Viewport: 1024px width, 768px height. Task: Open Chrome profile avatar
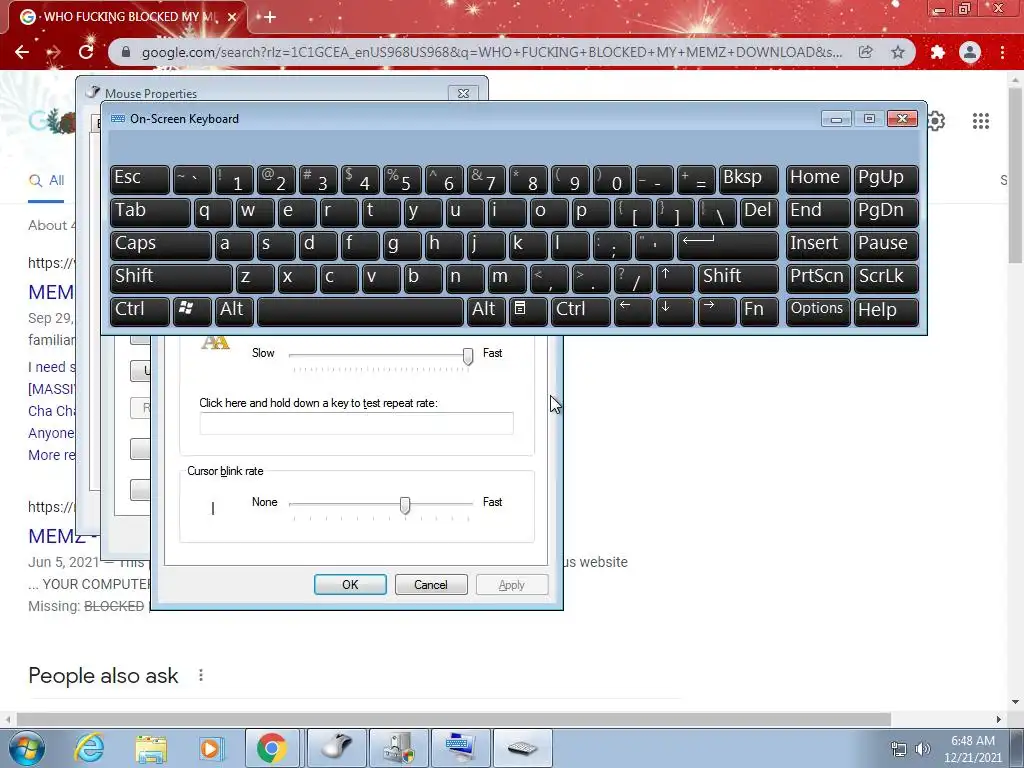click(970, 52)
